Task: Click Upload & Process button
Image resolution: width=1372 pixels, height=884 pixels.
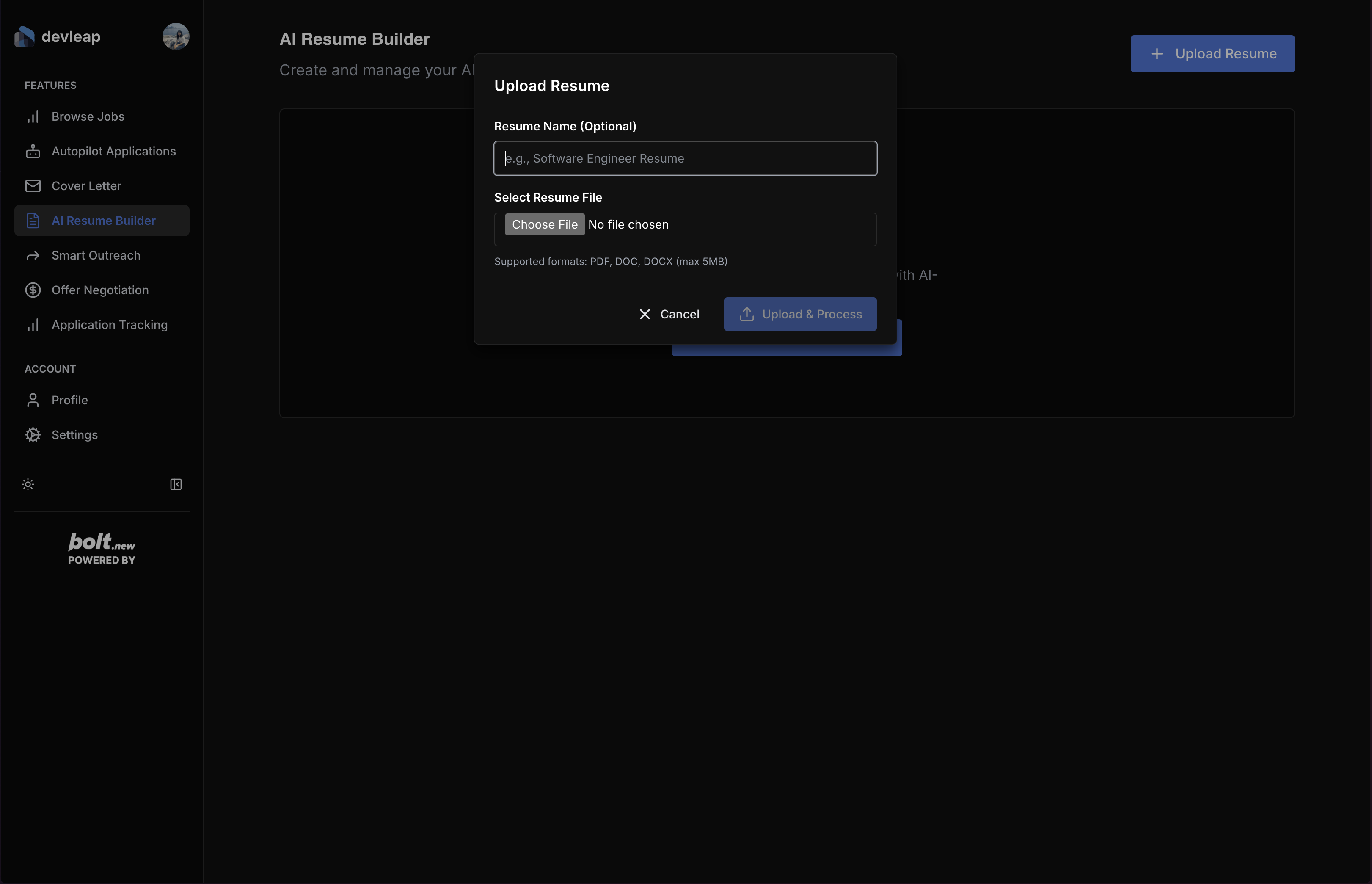Action: [800, 315]
